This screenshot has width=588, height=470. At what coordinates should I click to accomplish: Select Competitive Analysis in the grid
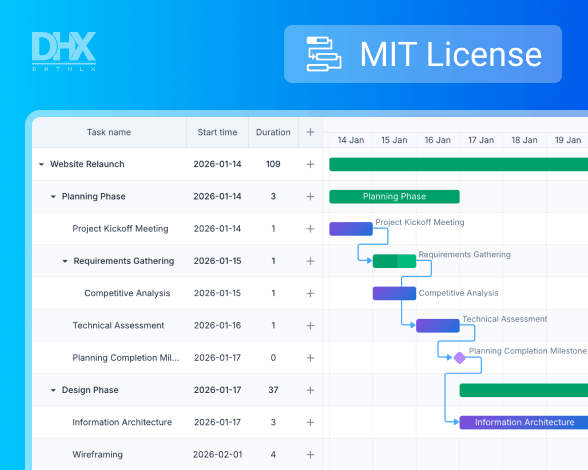tap(127, 293)
